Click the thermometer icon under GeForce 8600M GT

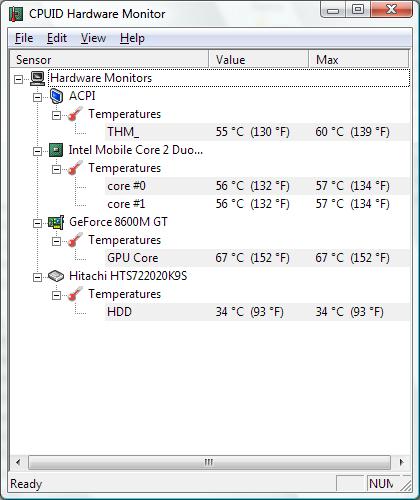75,240
